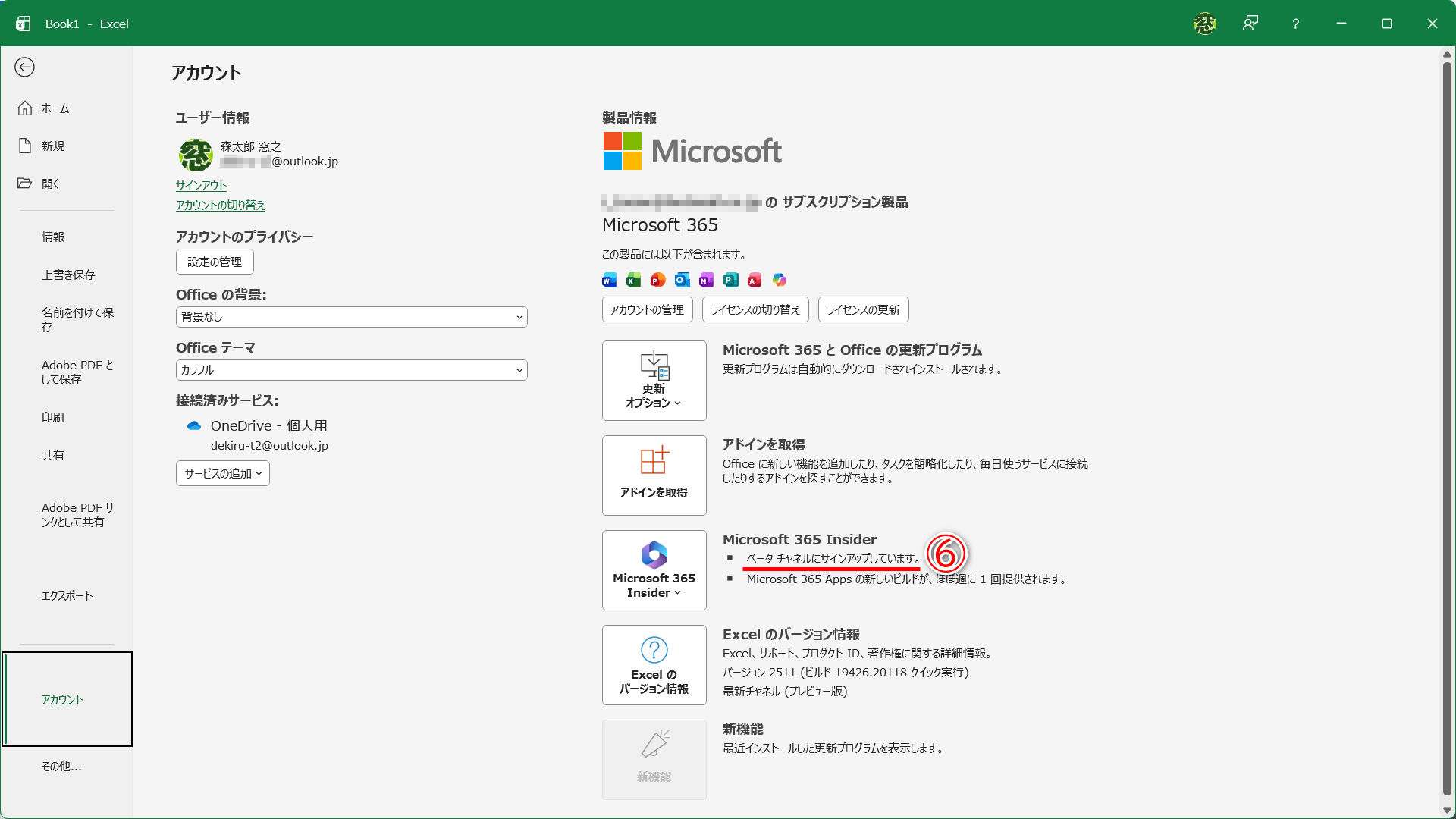Select the Access icon in the product apps
The image size is (1456, 819).
(755, 280)
